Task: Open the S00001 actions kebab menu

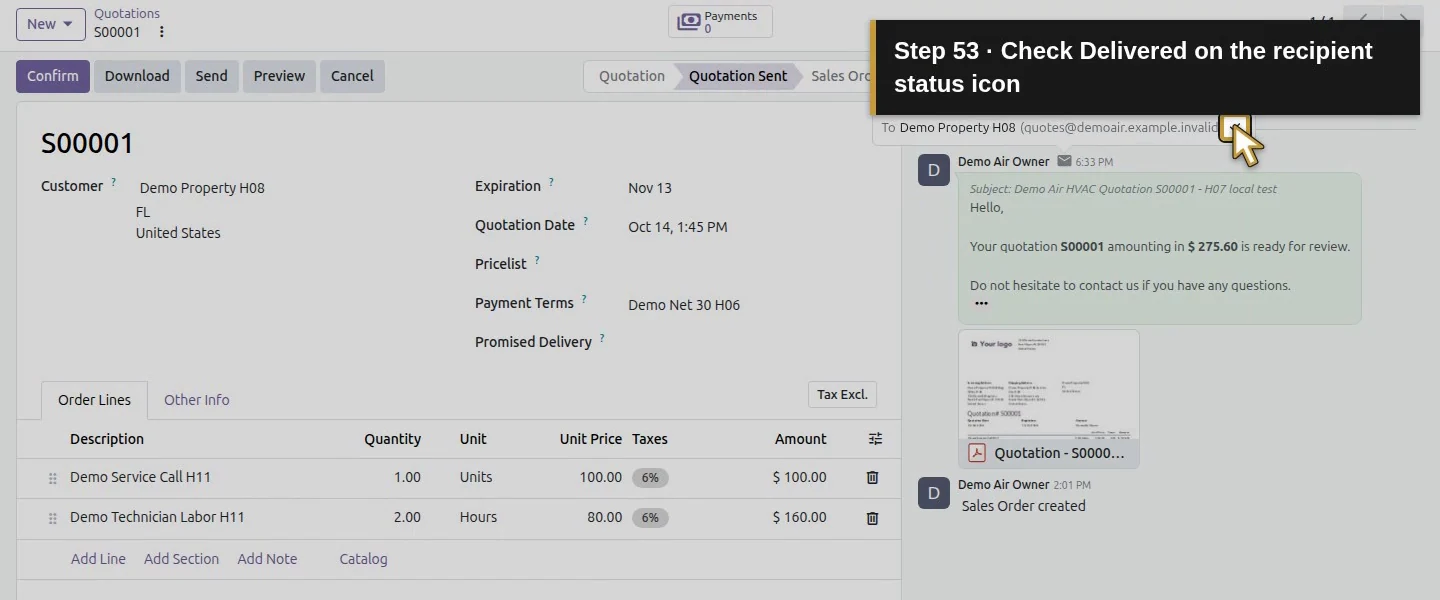Action: tap(162, 32)
